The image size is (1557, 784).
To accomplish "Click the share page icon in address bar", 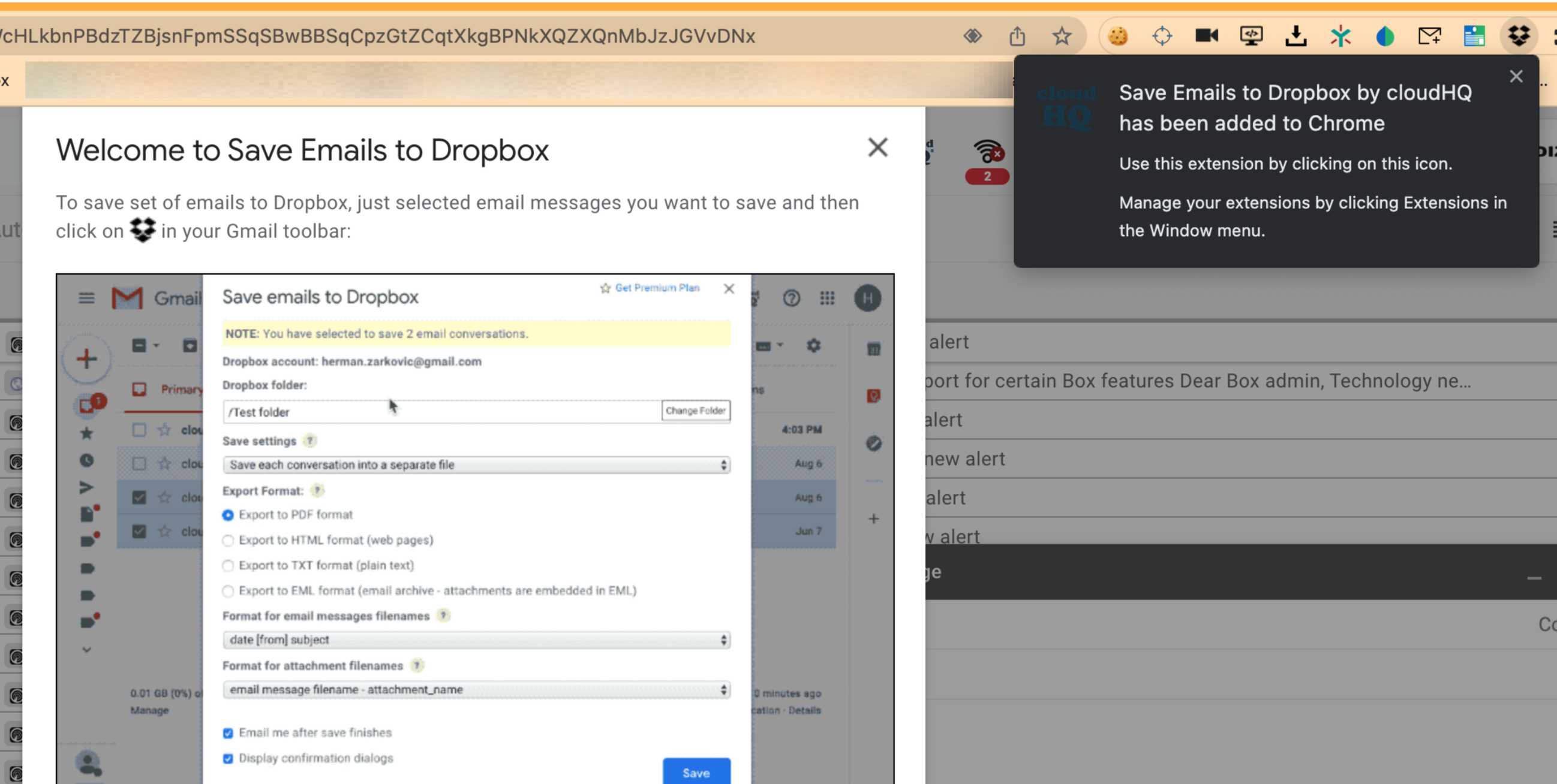I will pos(1017,36).
